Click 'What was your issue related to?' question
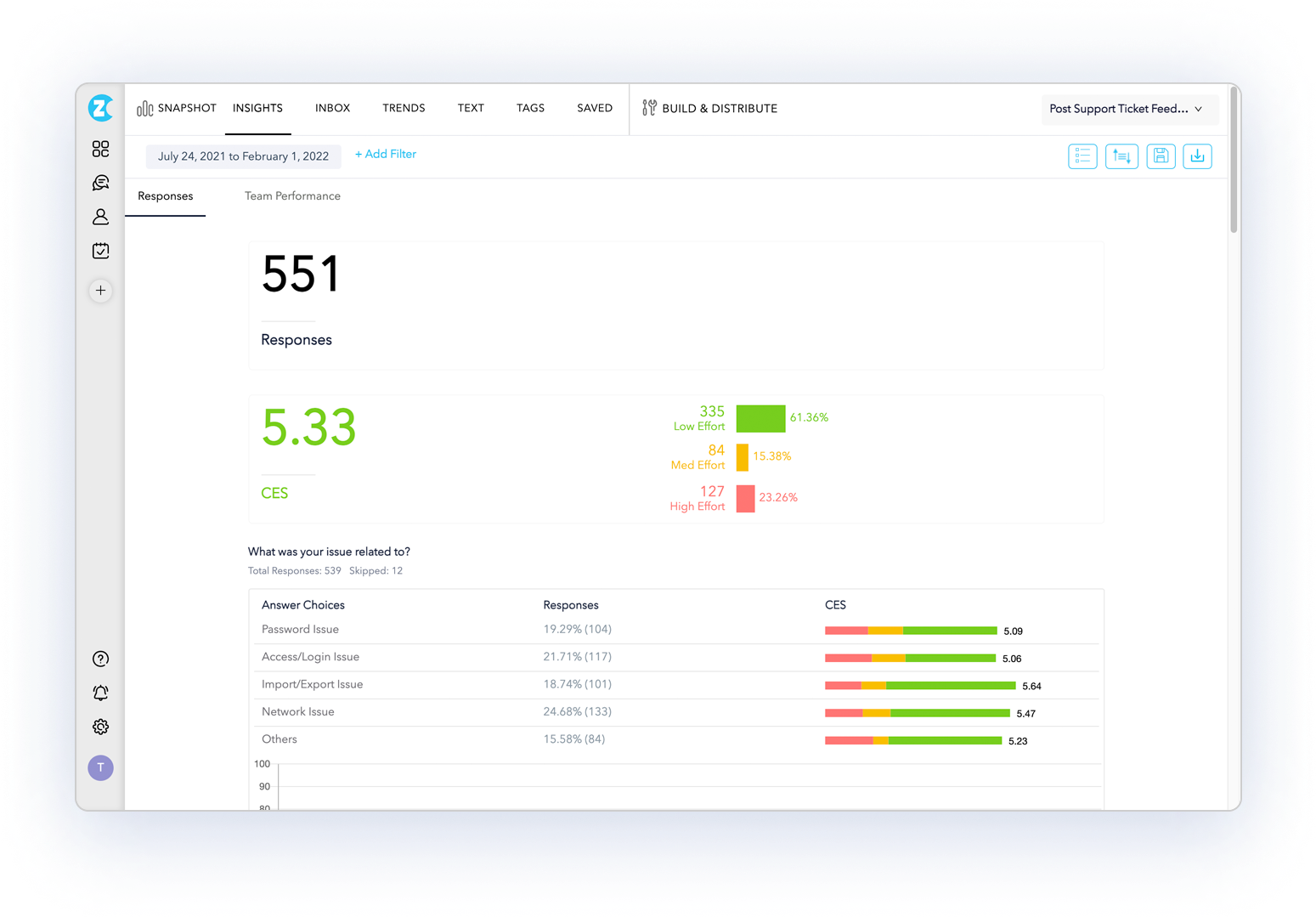The height and width of the screenshot is (917, 1316). point(329,552)
